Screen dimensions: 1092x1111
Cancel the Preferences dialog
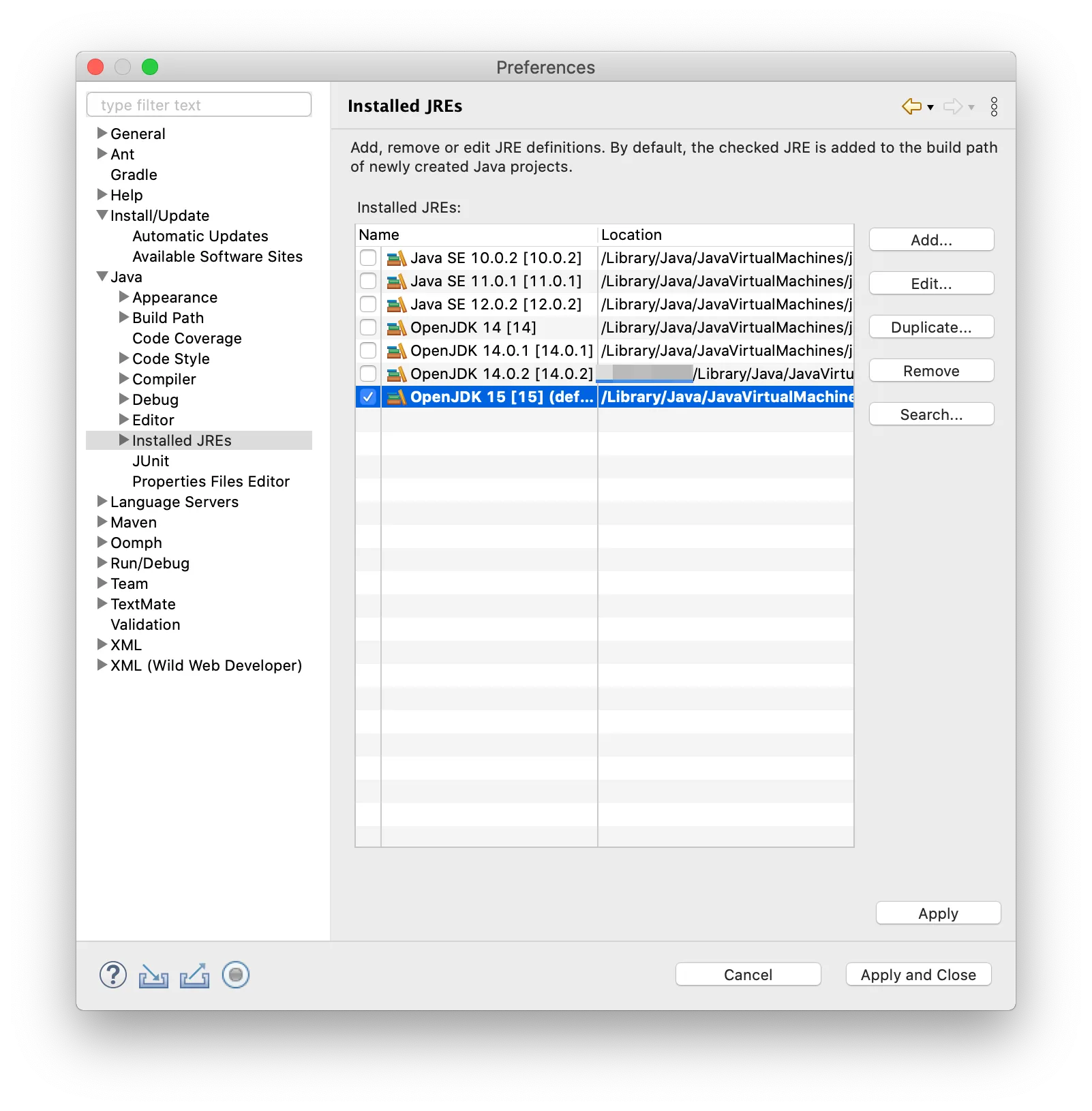pyautogui.click(x=748, y=975)
